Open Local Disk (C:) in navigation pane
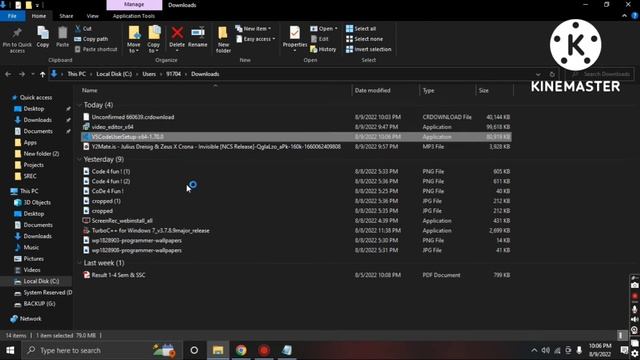640x360 pixels. coord(41,281)
